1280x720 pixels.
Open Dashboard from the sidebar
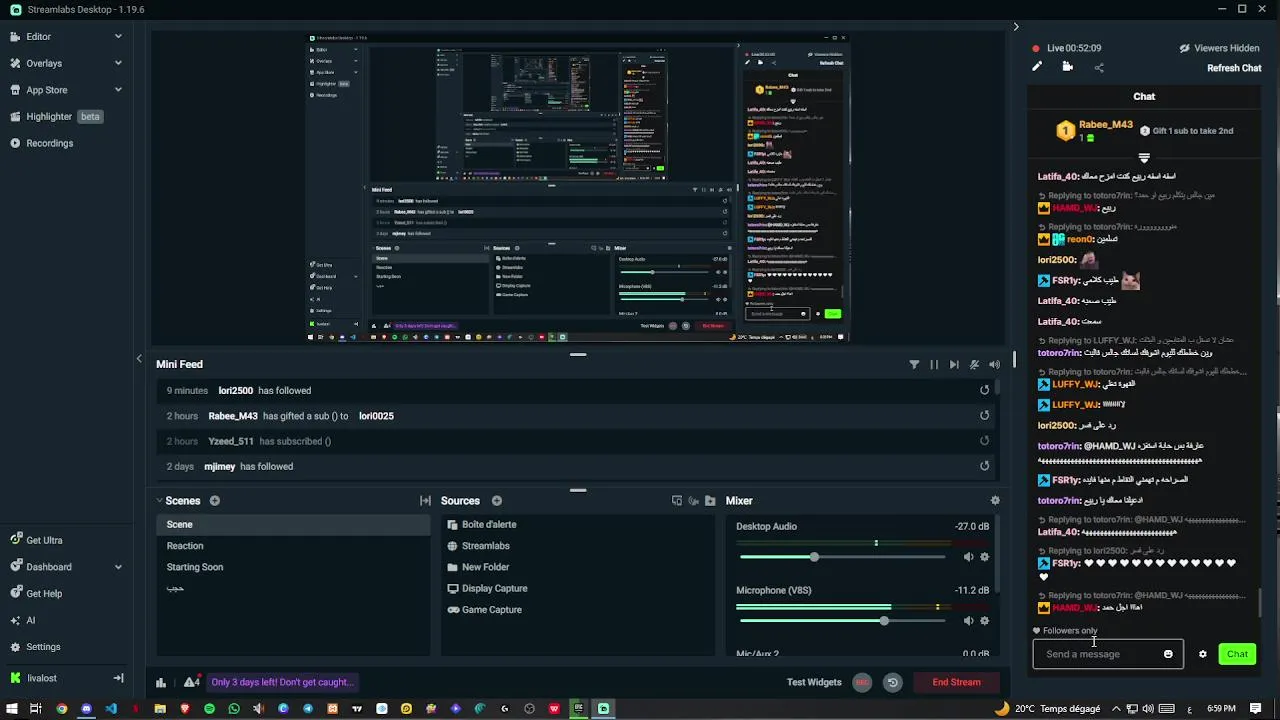[x=48, y=567]
